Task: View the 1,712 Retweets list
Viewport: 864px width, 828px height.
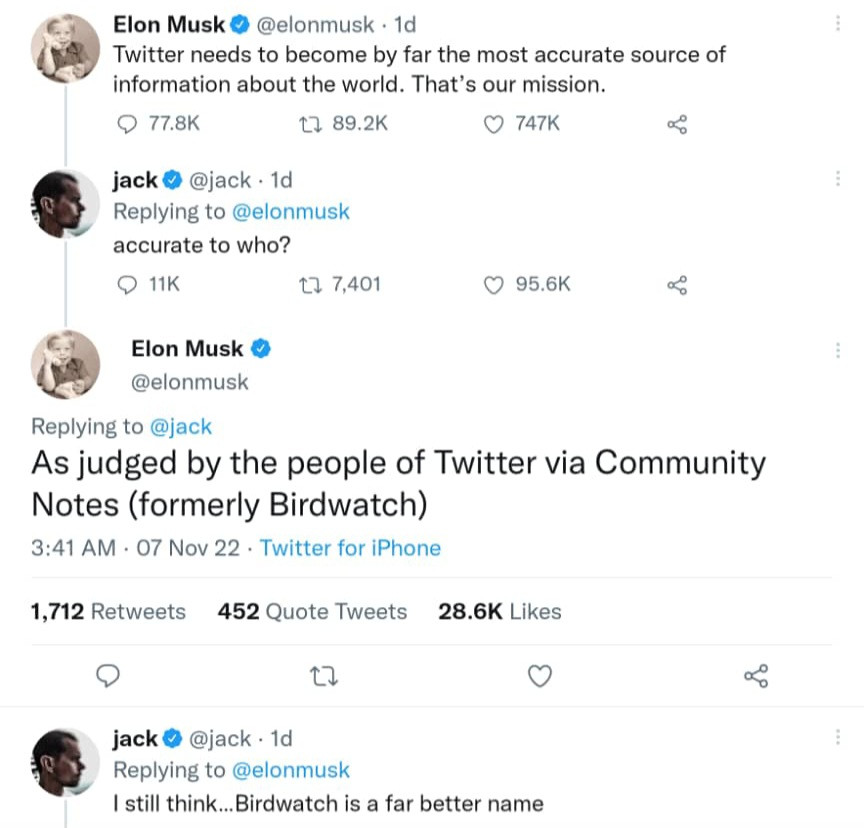Action: (108, 611)
